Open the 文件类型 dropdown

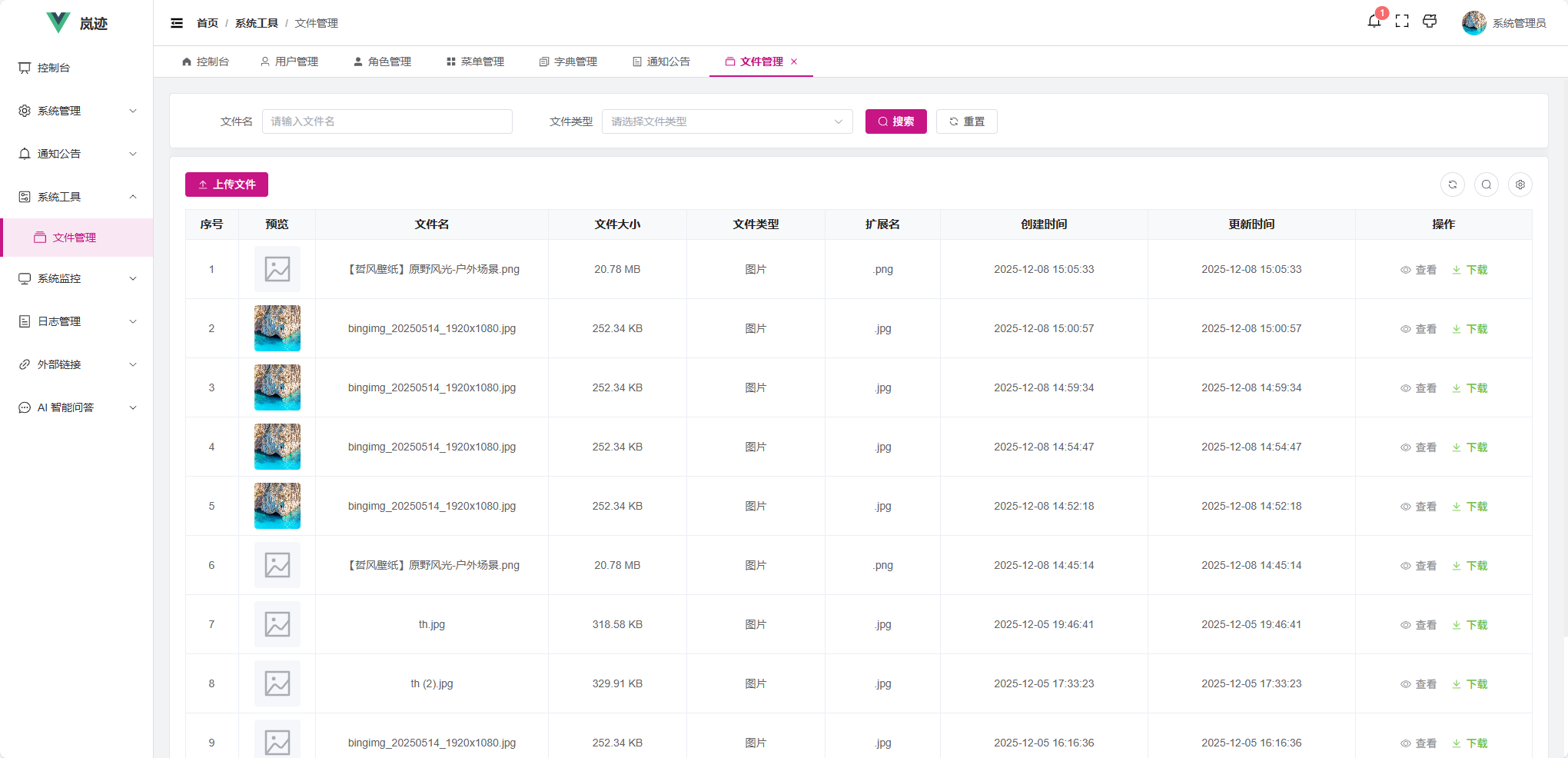[726, 121]
